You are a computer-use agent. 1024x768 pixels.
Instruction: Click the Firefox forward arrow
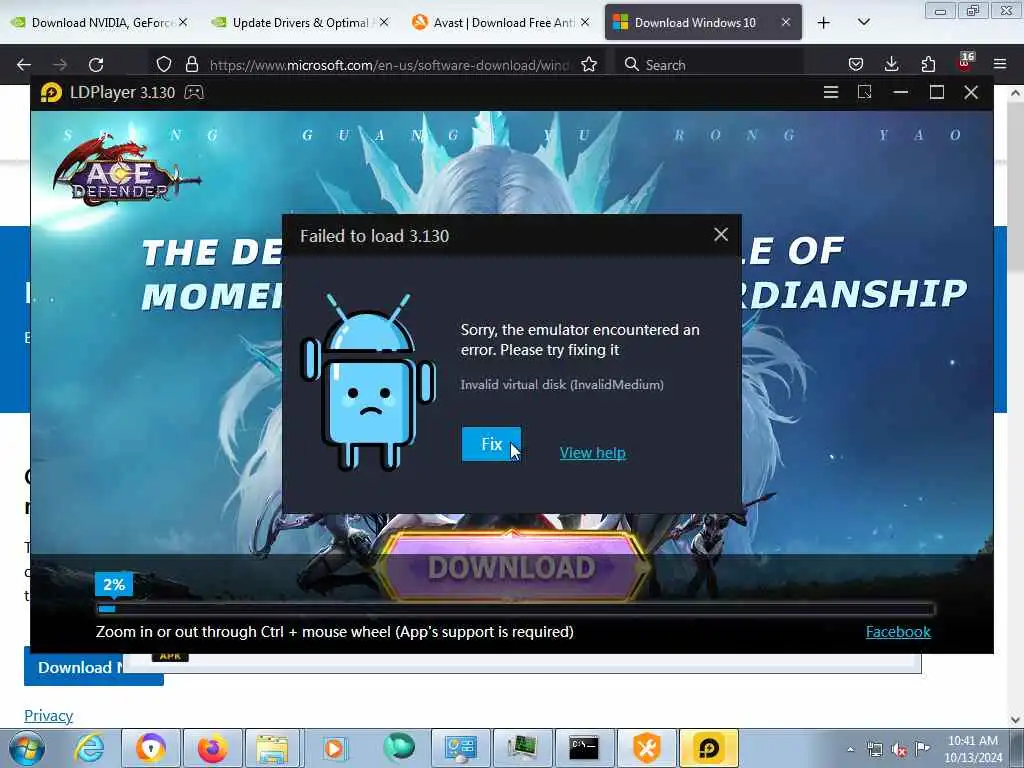click(x=60, y=65)
